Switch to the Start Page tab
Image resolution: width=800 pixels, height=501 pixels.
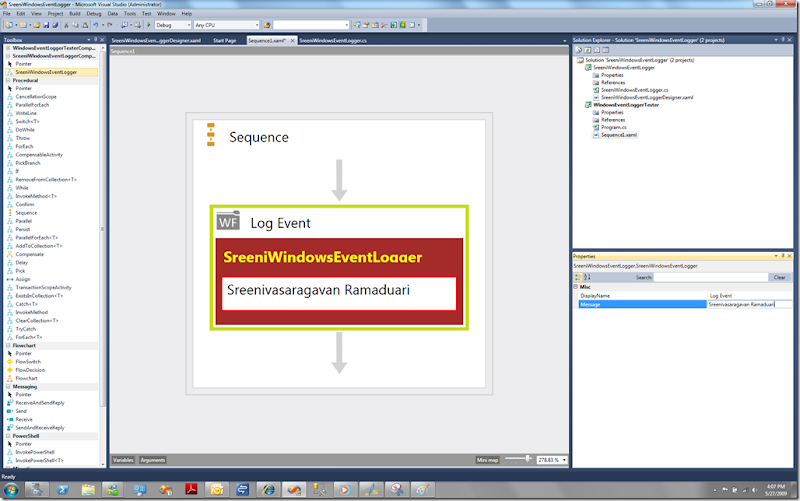(x=224, y=40)
